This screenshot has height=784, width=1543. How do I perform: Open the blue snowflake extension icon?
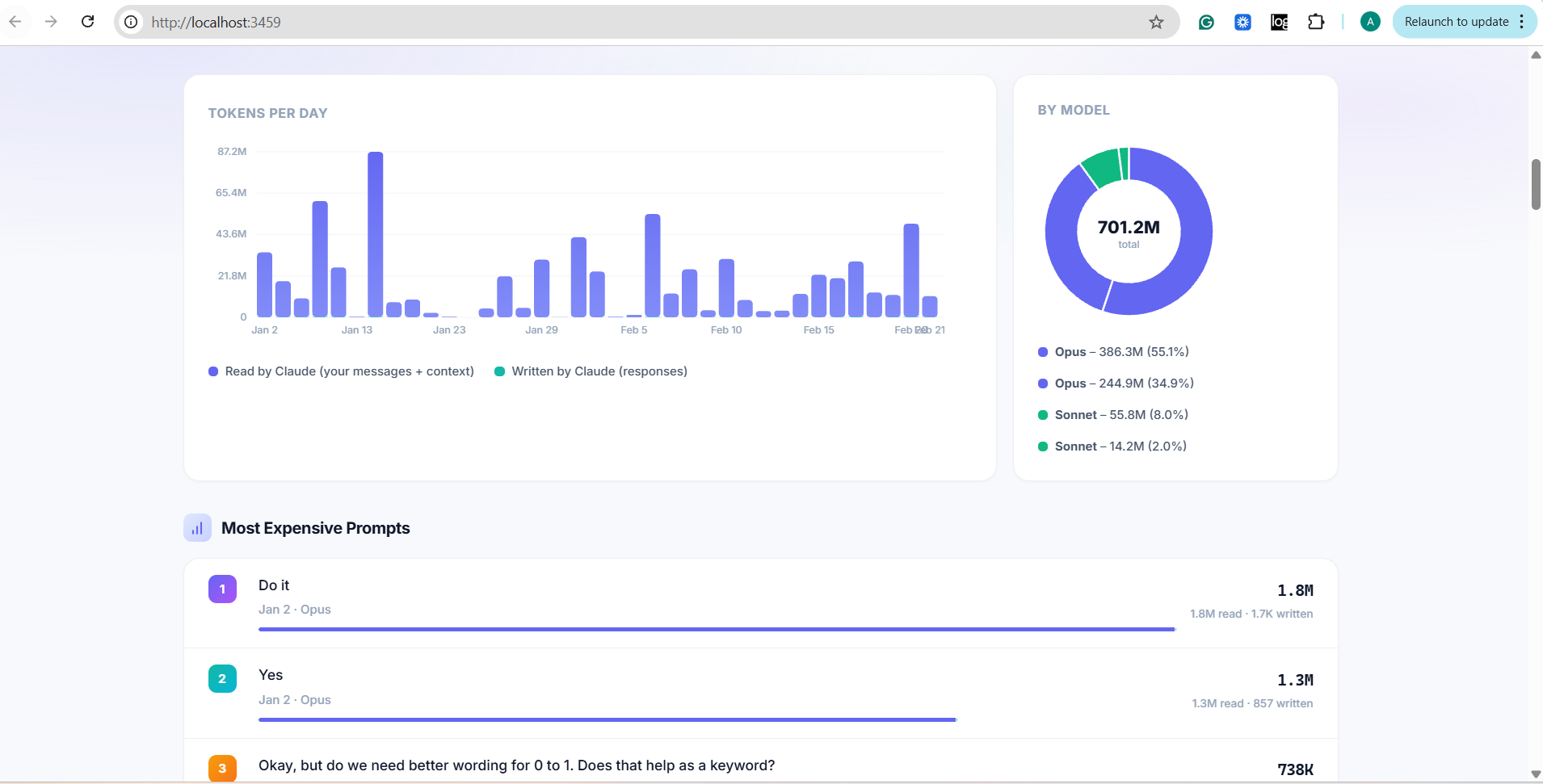(x=1242, y=22)
